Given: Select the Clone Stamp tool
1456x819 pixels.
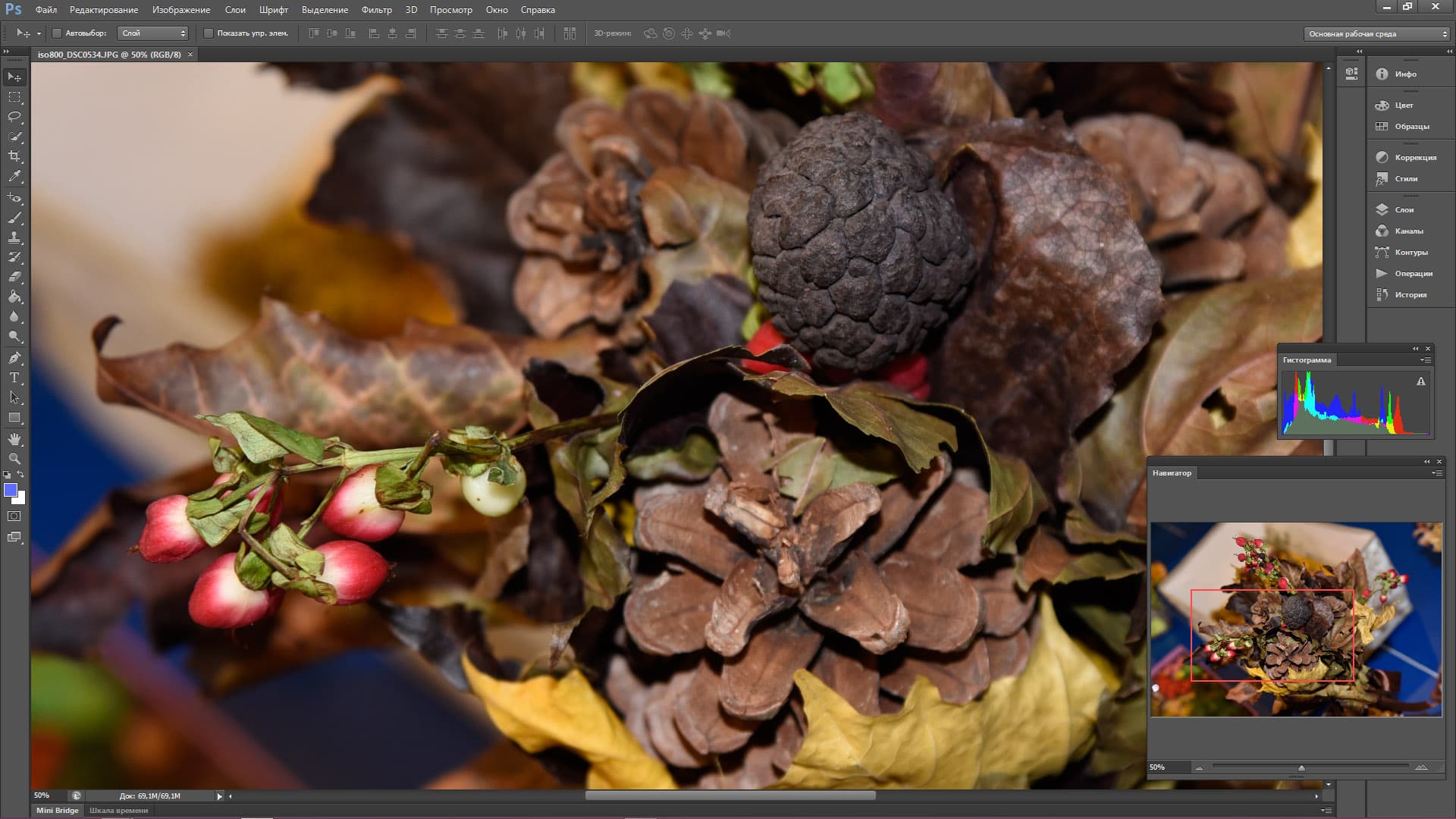Looking at the screenshot, I should (x=14, y=237).
